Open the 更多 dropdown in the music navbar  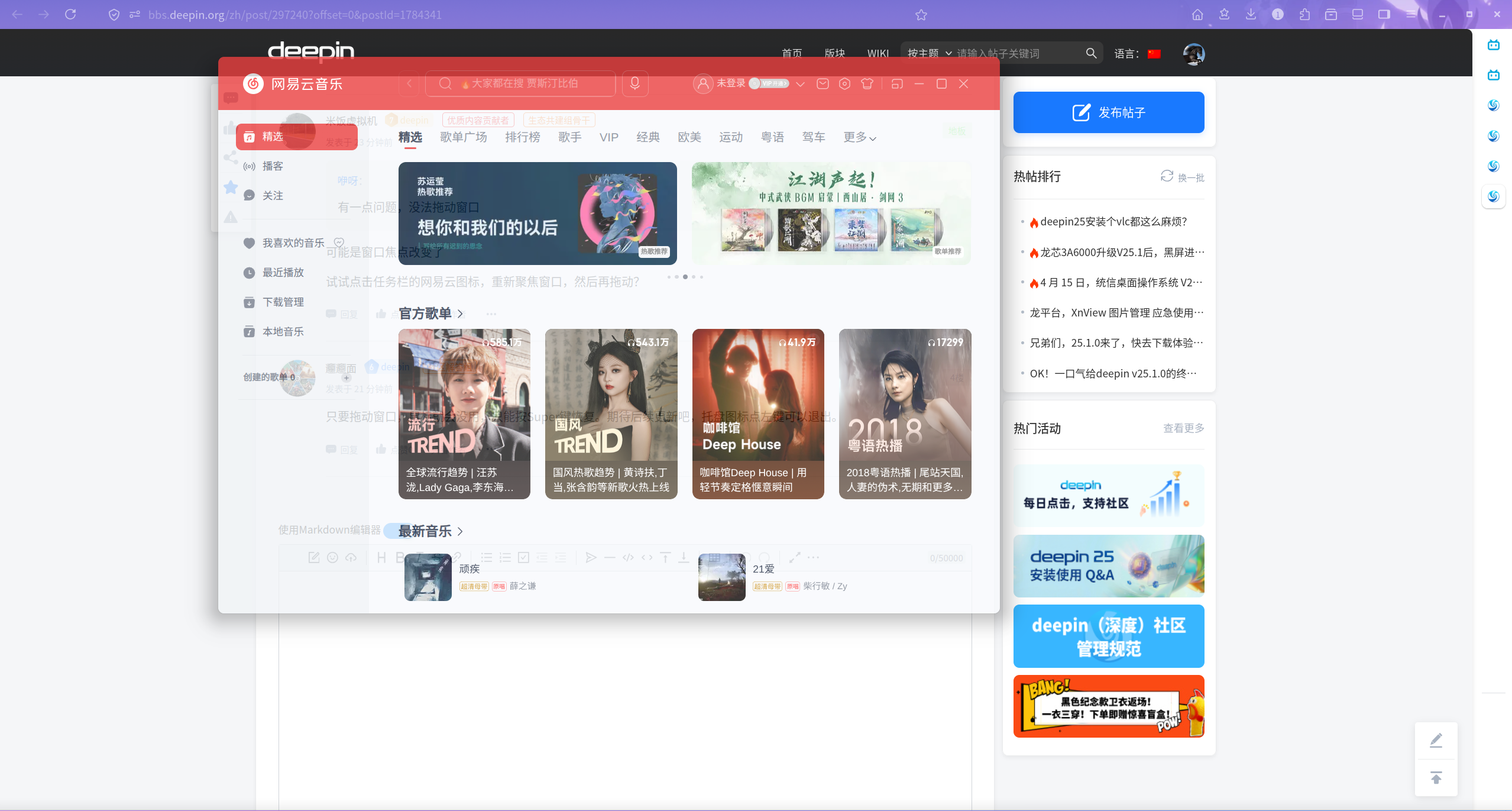click(x=859, y=137)
